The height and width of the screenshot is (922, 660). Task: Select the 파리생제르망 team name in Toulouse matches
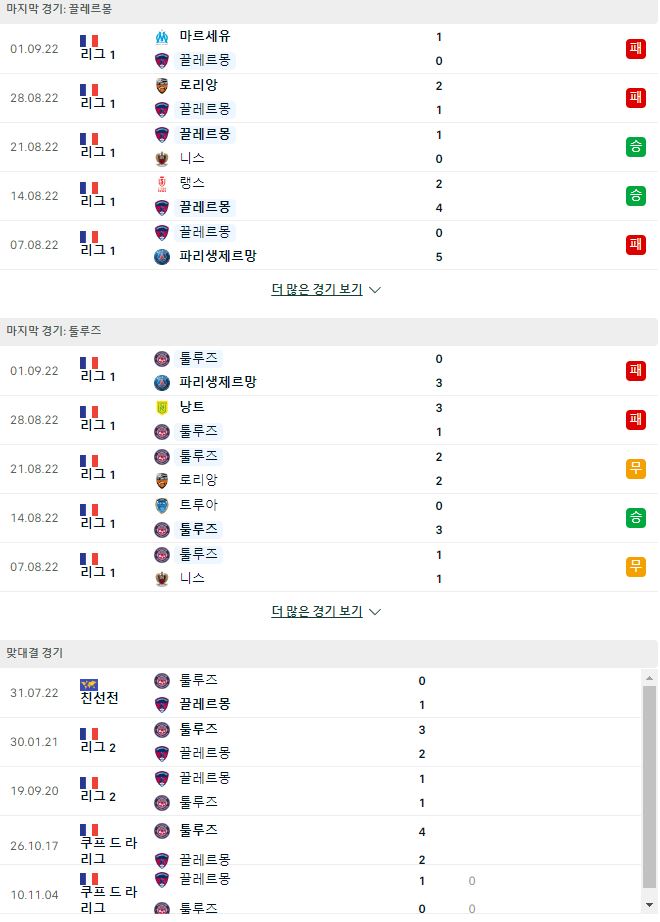click(218, 382)
